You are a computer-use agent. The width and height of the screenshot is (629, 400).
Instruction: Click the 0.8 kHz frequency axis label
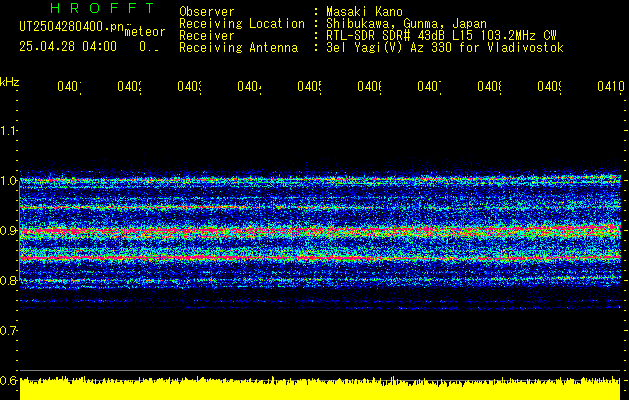tap(8, 280)
